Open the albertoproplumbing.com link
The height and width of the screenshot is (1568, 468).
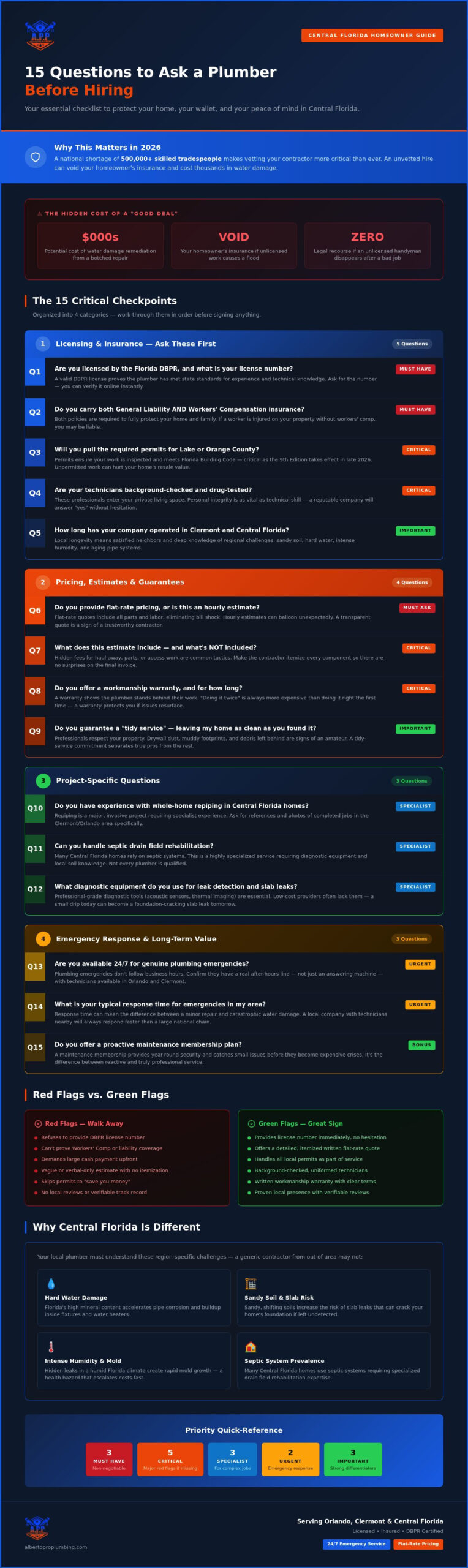tap(56, 1547)
